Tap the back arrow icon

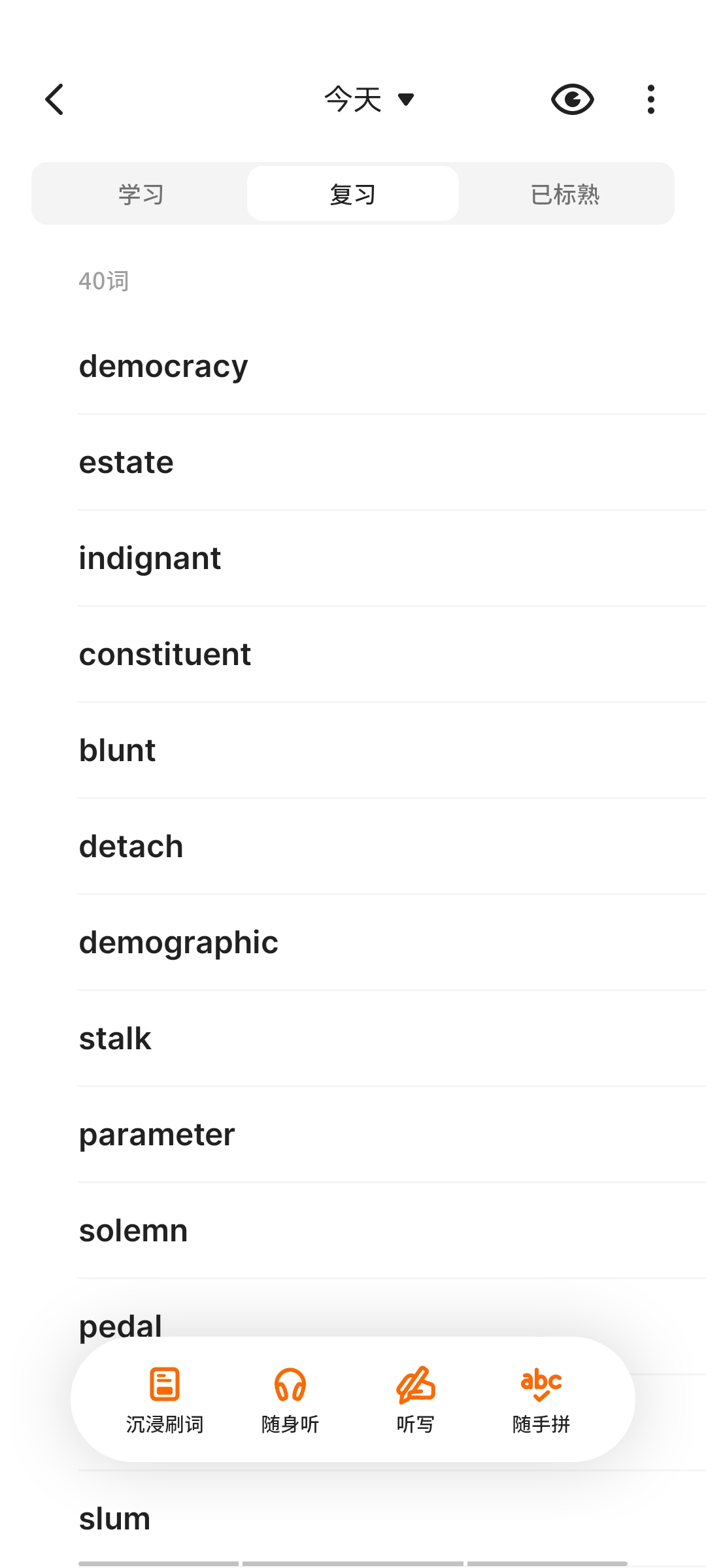coord(55,99)
